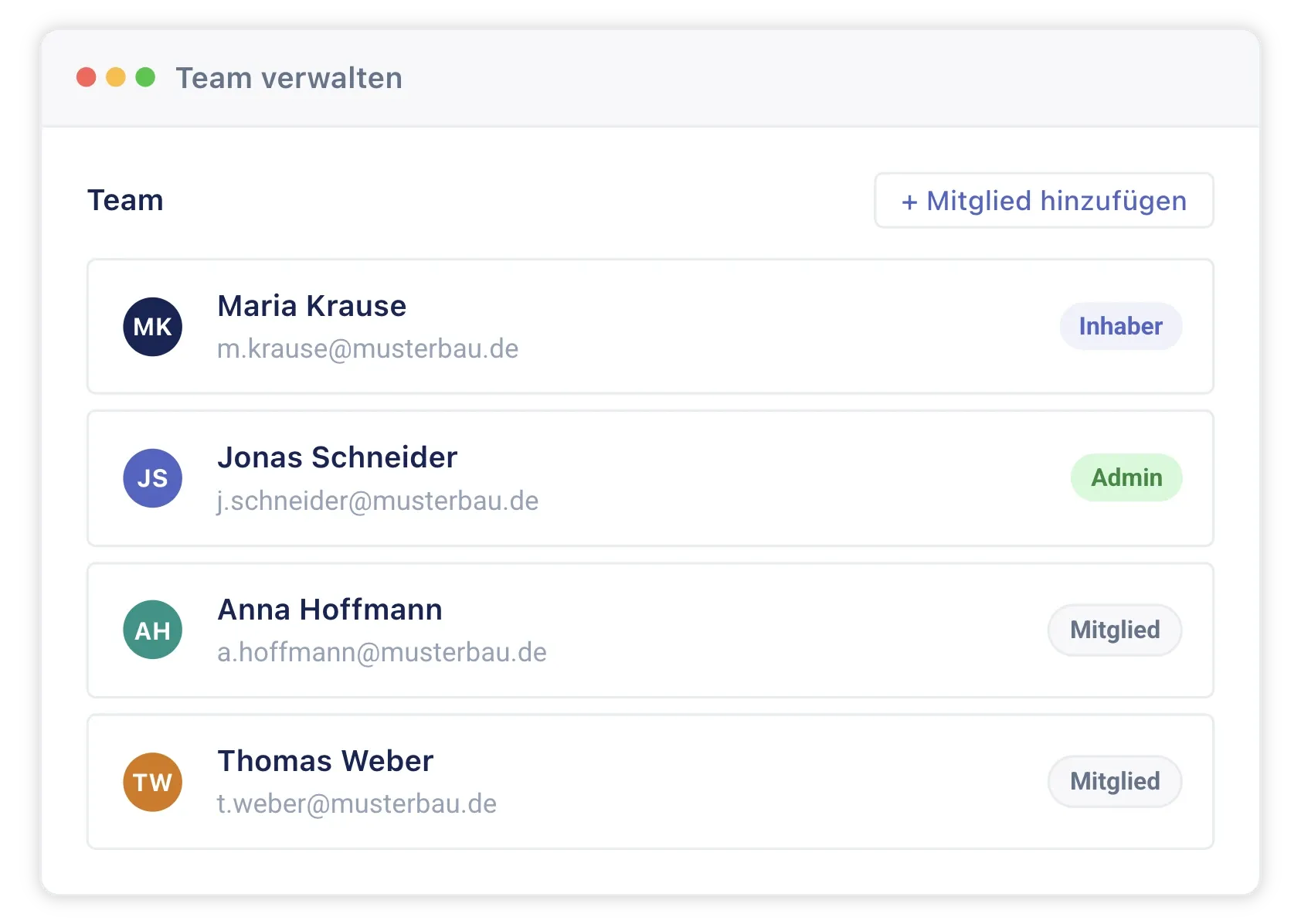This screenshot has width=1301, height=924.
Task: Select the Maria Krause name
Action: pyautogui.click(x=311, y=306)
